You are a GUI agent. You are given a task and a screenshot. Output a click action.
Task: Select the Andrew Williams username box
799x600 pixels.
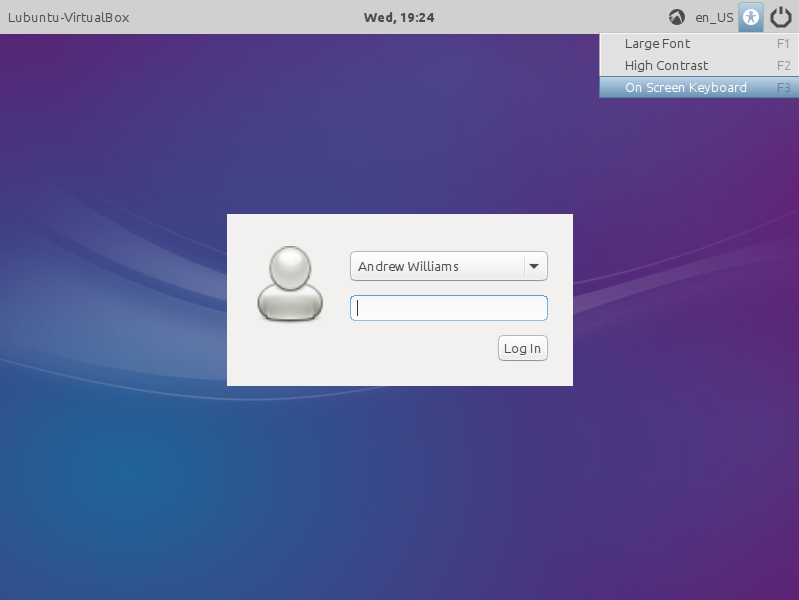pyautogui.click(x=436, y=267)
